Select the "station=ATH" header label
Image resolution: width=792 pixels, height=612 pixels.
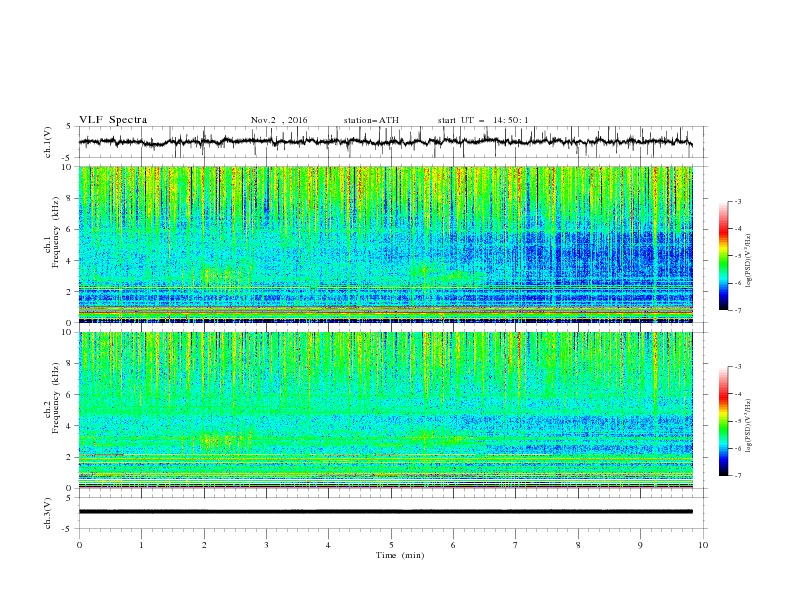click(371, 120)
